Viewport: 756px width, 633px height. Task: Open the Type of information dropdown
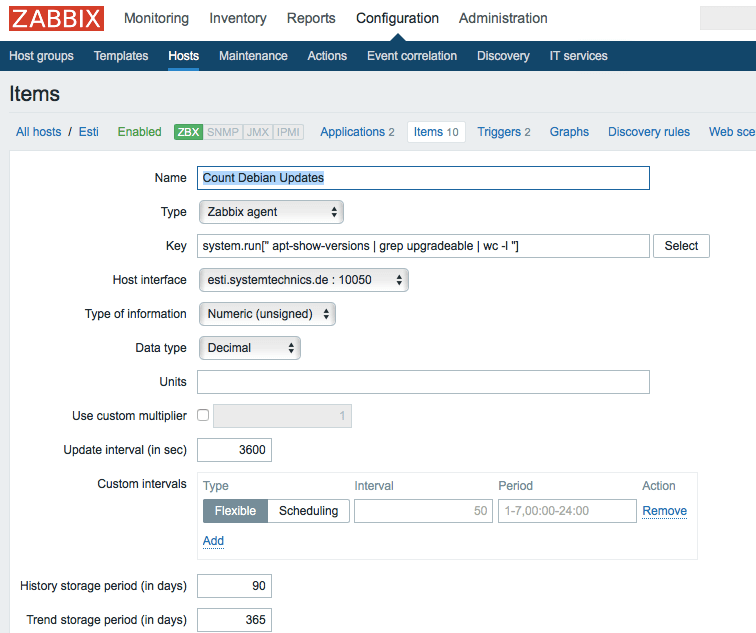coord(268,314)
